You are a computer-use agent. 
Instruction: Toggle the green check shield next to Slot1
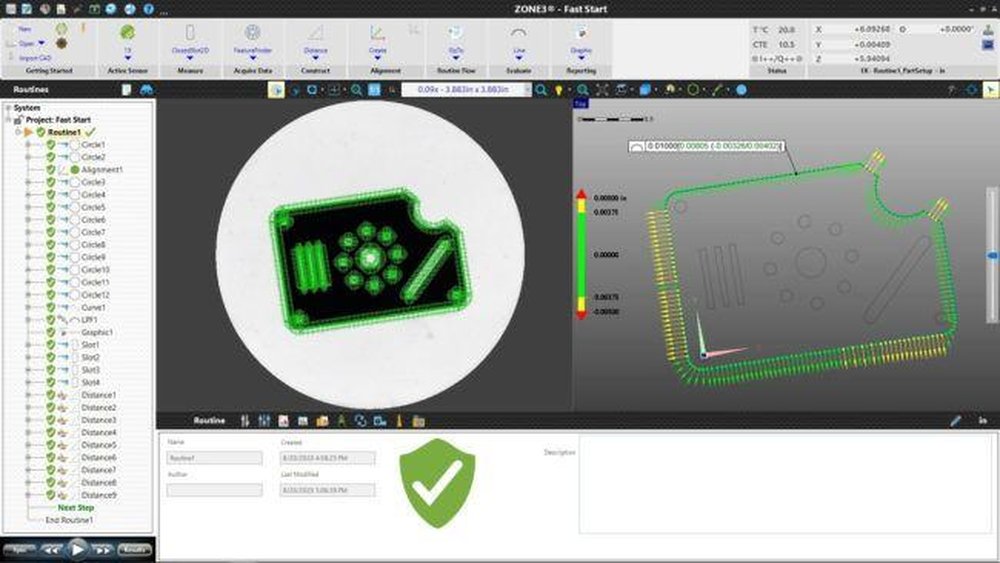(x=50, y=345)
